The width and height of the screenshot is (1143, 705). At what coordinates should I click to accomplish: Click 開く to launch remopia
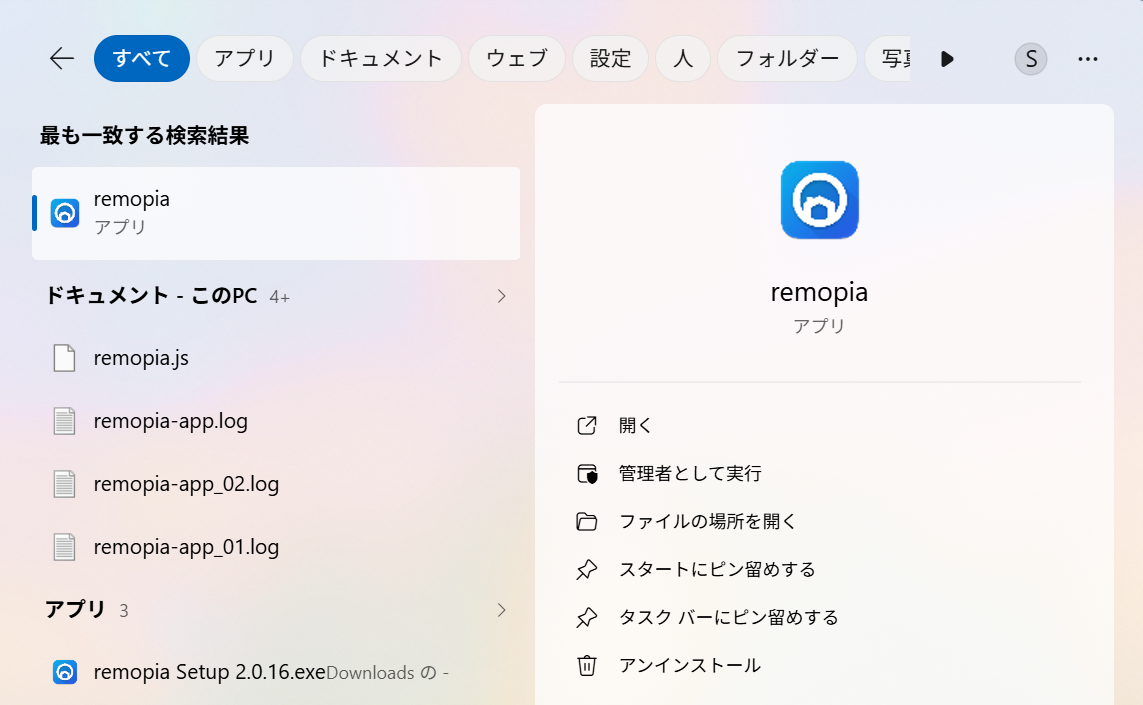(635, 426)
